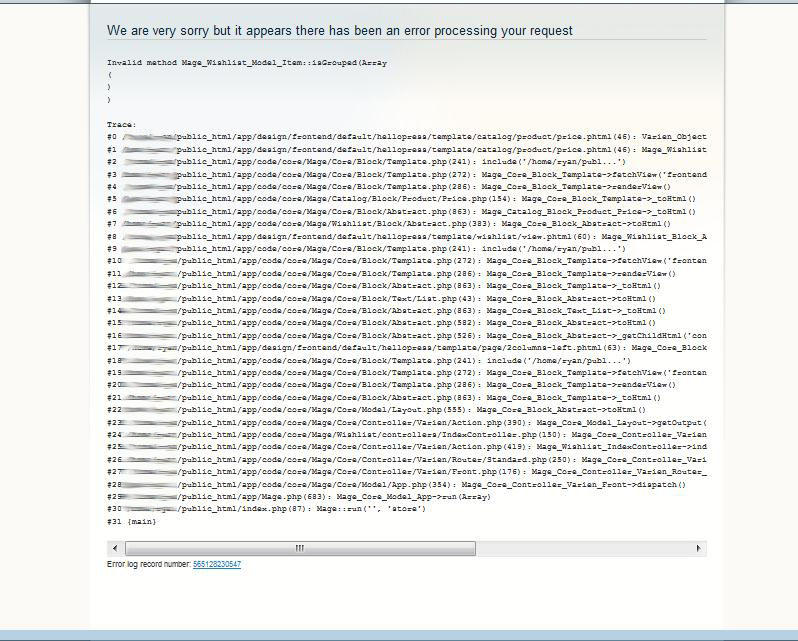The width and height of the screenshot is (798, 641).
Task: Select trace line #30 index.php(87) Mage::run
Action: (266, 509)
